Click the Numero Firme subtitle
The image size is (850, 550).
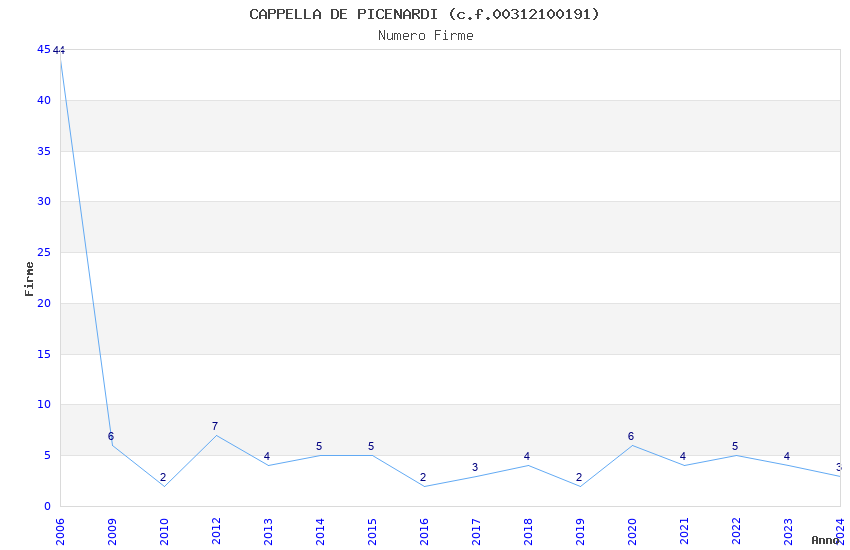[426, 35]
